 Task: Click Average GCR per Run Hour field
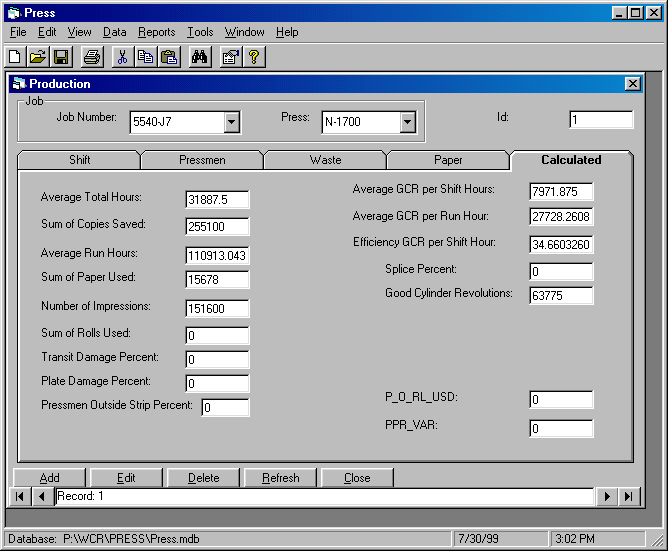(x=561, y=216)
